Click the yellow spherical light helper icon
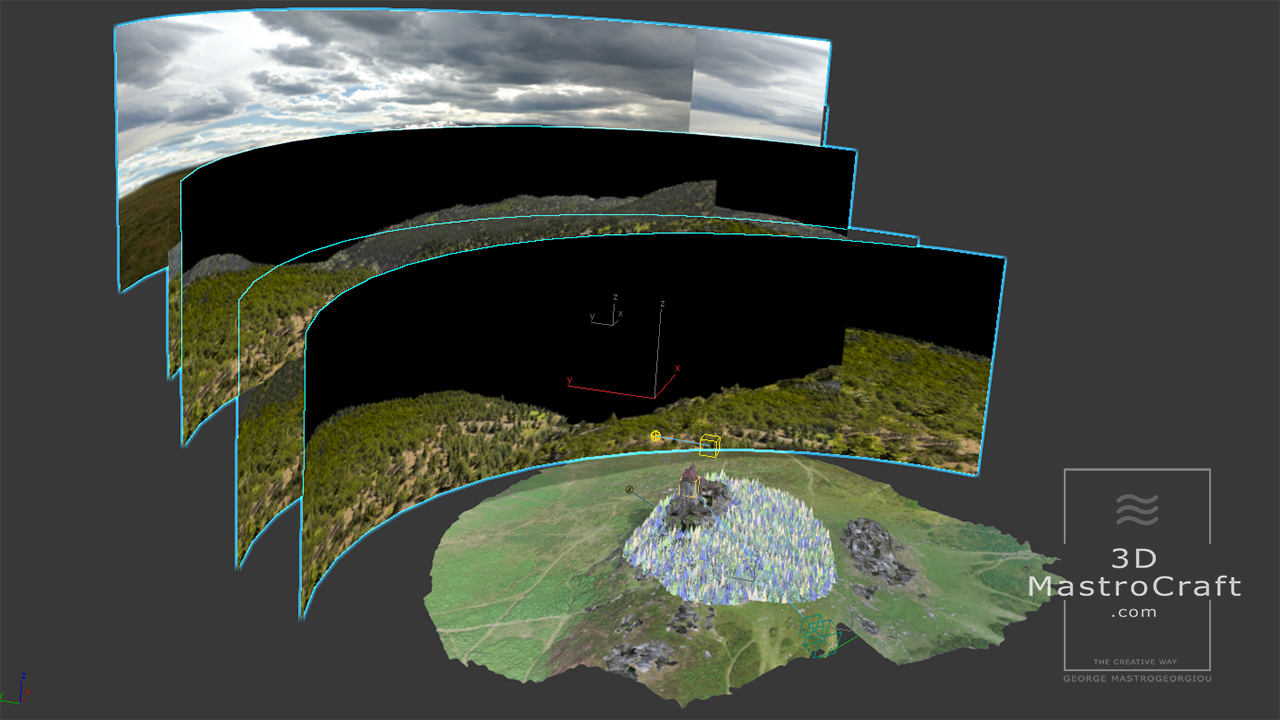 click(x=656, y=436)
